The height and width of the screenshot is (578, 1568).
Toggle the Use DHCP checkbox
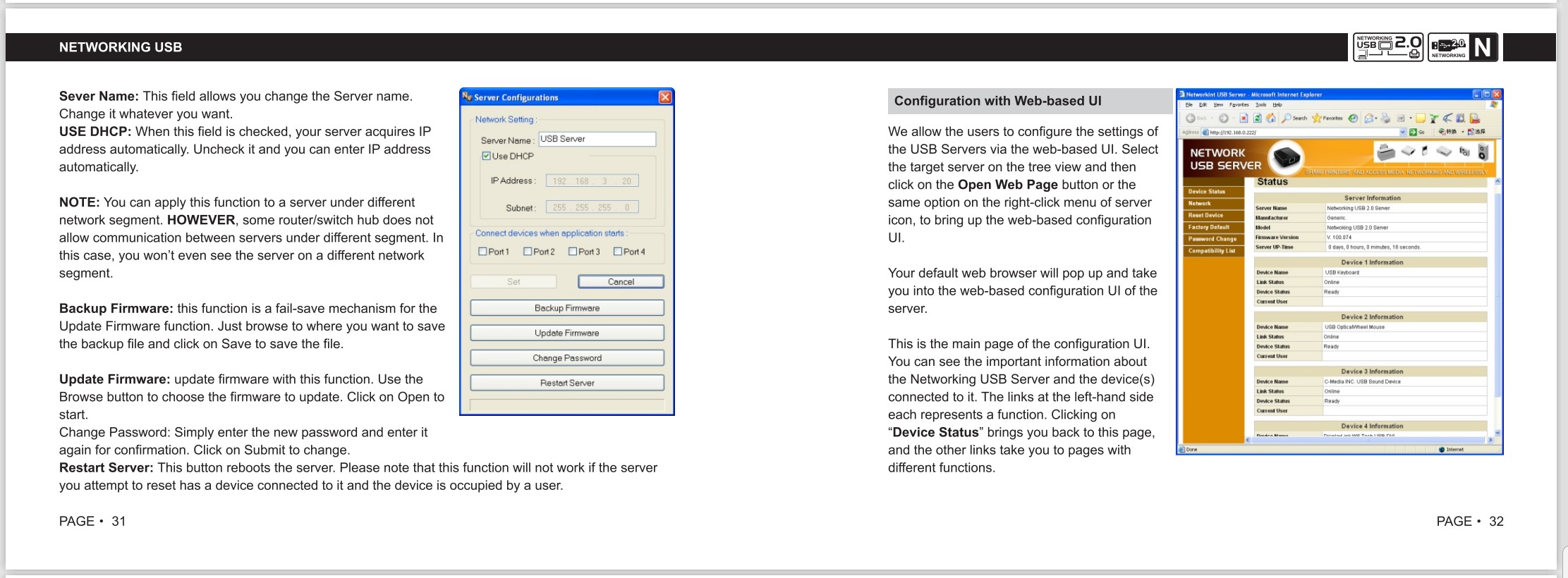(486, 156)
